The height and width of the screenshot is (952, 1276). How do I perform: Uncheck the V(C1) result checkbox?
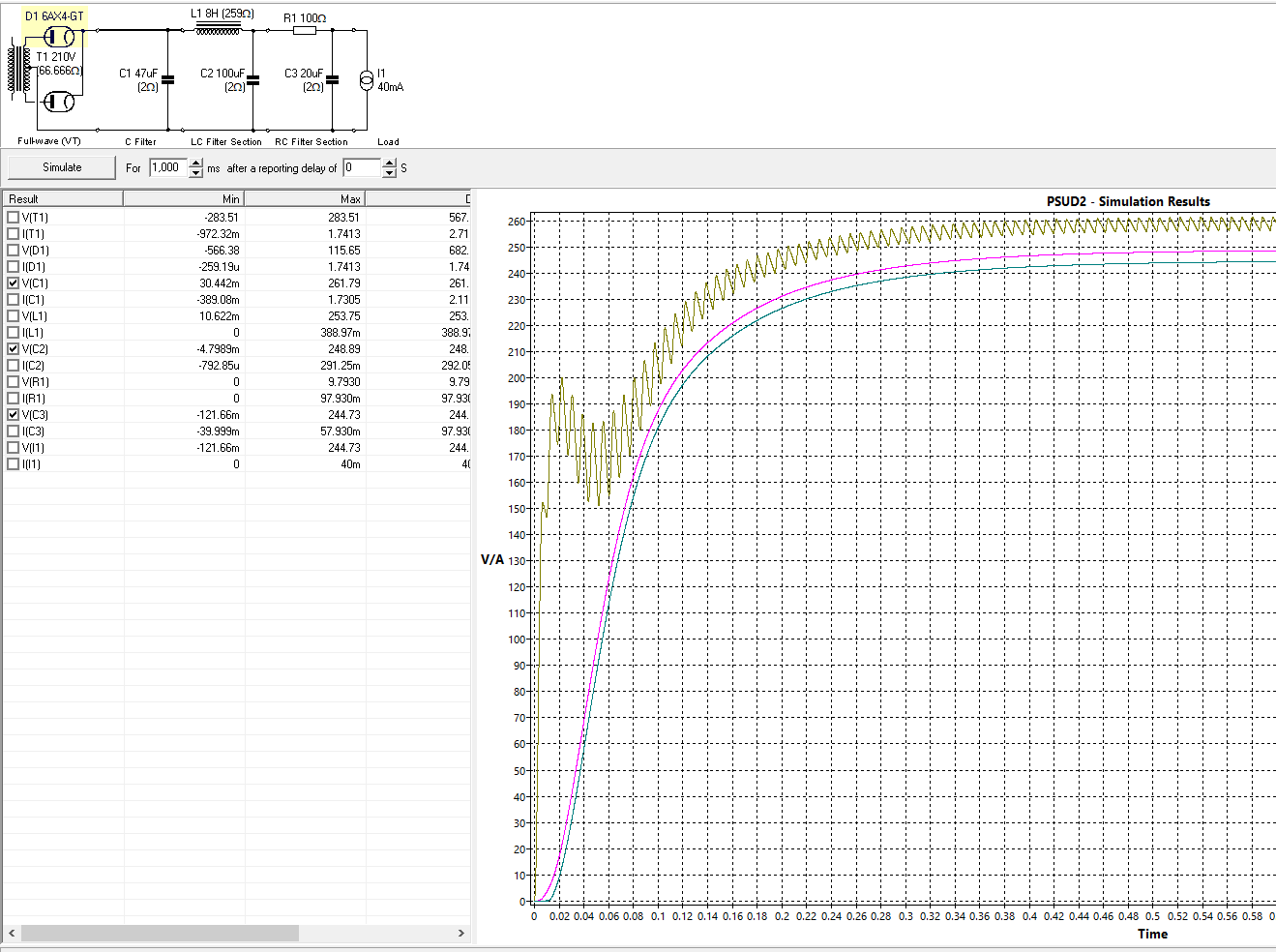coord(14,283)
